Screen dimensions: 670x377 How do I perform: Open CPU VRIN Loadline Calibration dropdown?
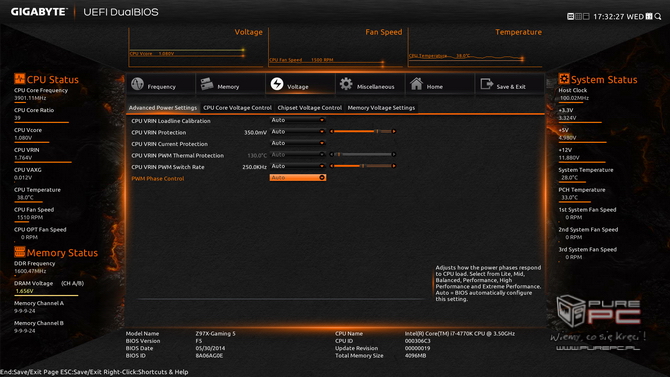pyautogui.click(x=298, y=120)
